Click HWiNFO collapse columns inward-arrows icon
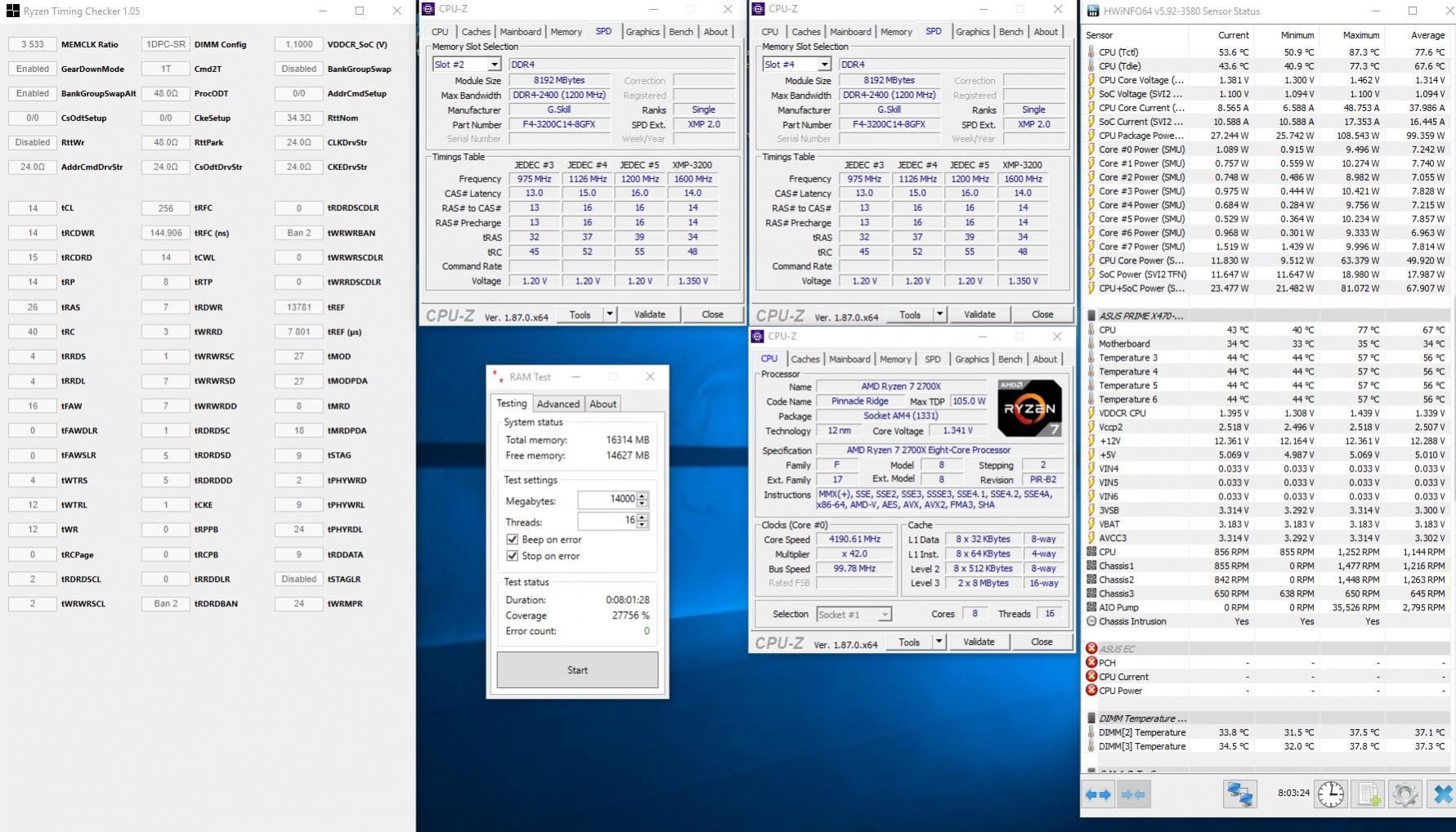This screenshot has height=832, width=1456. (x=1133, y=794)
